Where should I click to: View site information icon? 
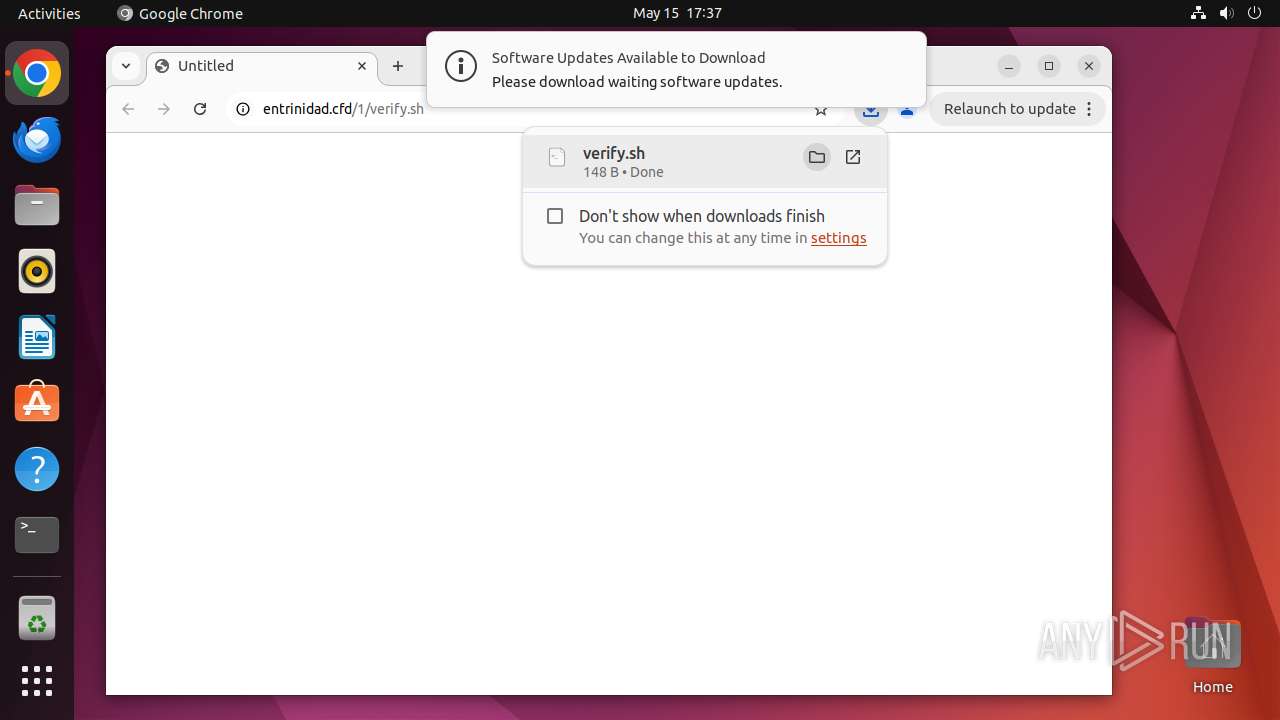click(x=243, y=109)
